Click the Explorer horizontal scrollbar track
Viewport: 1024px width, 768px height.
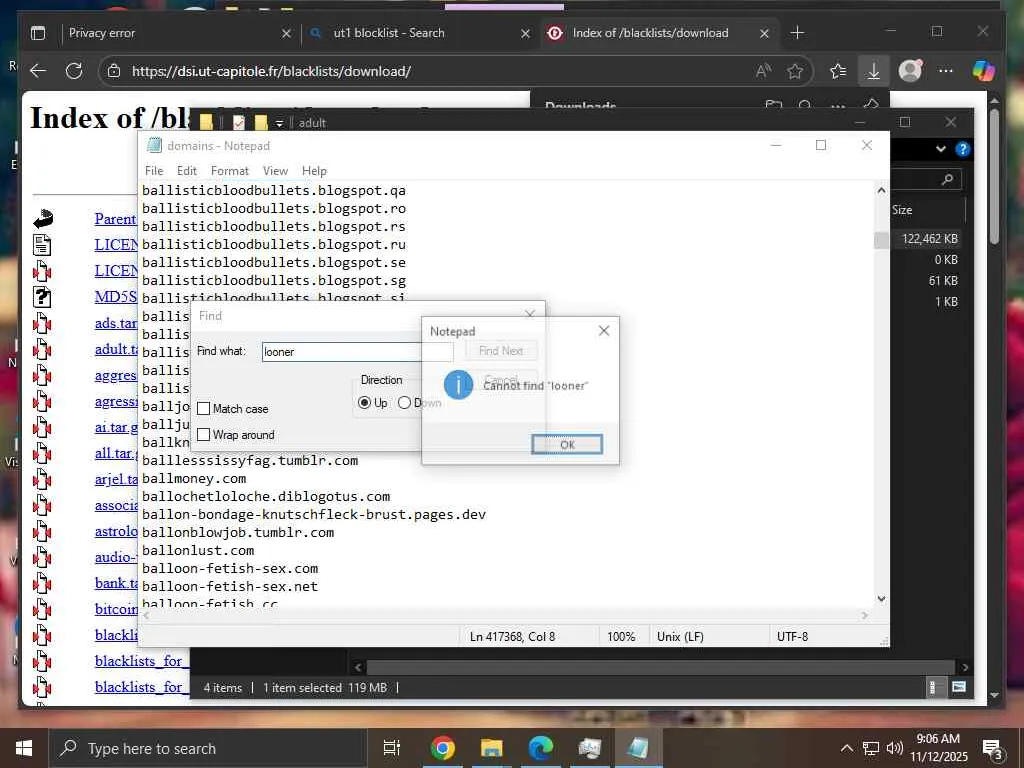[x=660, y=667]
